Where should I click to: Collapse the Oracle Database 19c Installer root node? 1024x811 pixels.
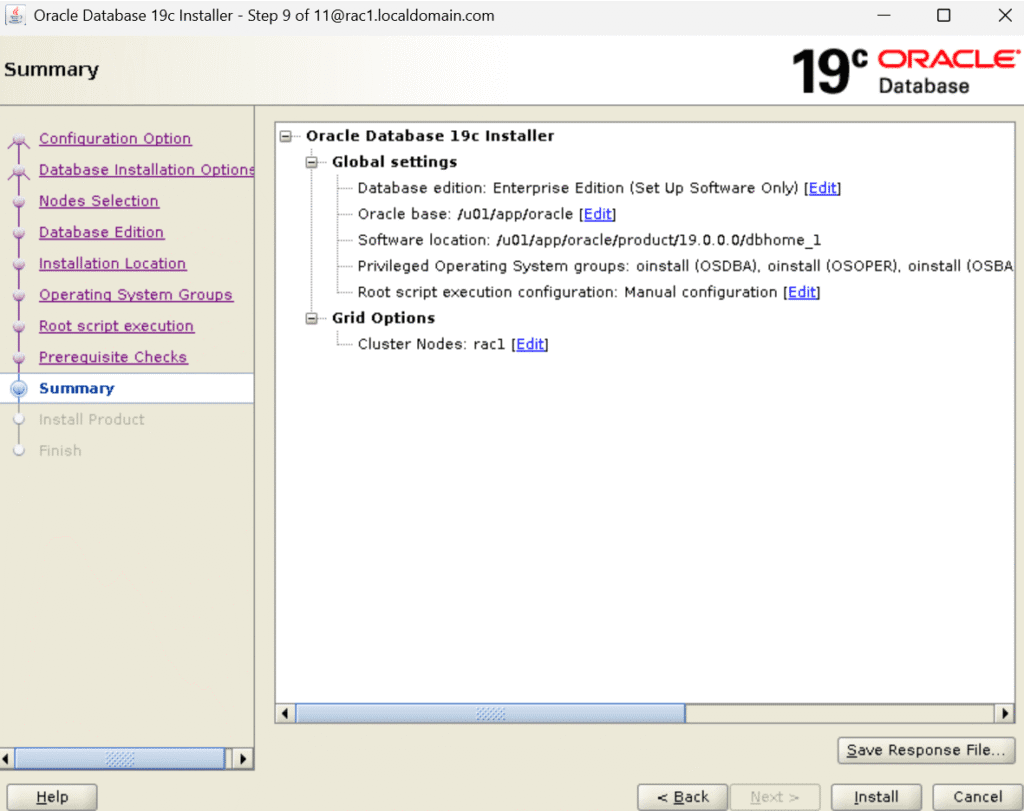pyautogui.click(x=287, y=136)
